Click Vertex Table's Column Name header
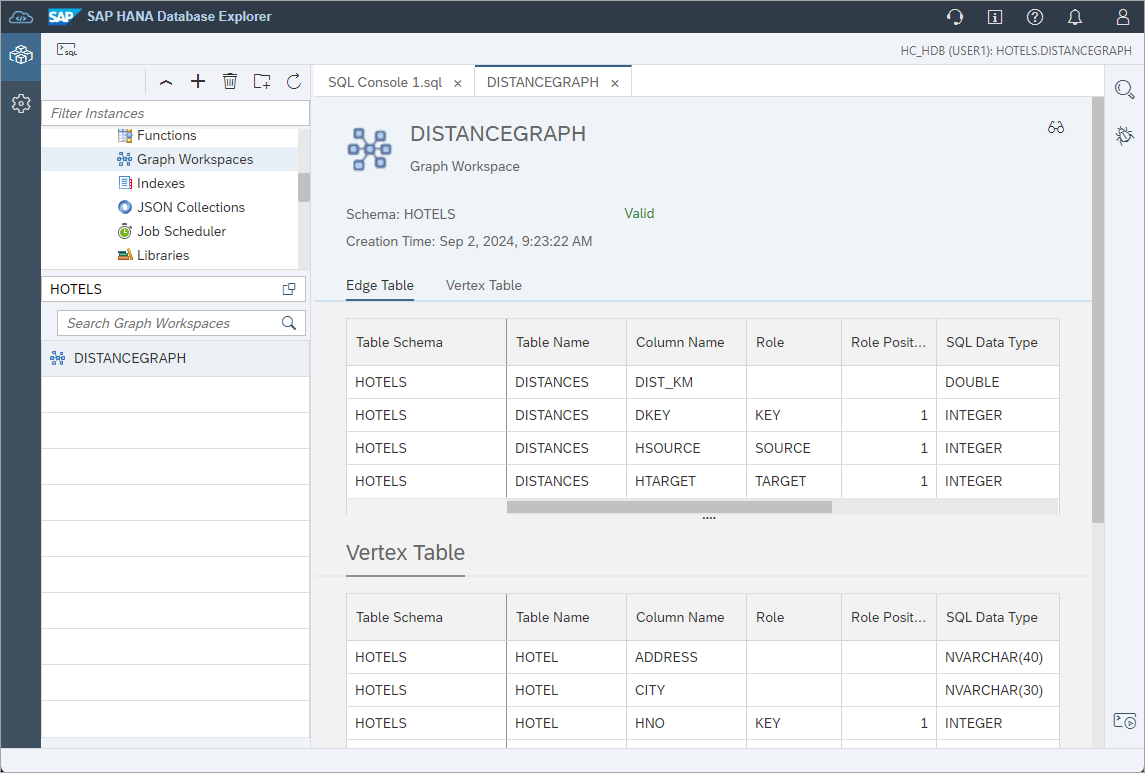This screenshot has height=773, width=1145. click(686, 618)
